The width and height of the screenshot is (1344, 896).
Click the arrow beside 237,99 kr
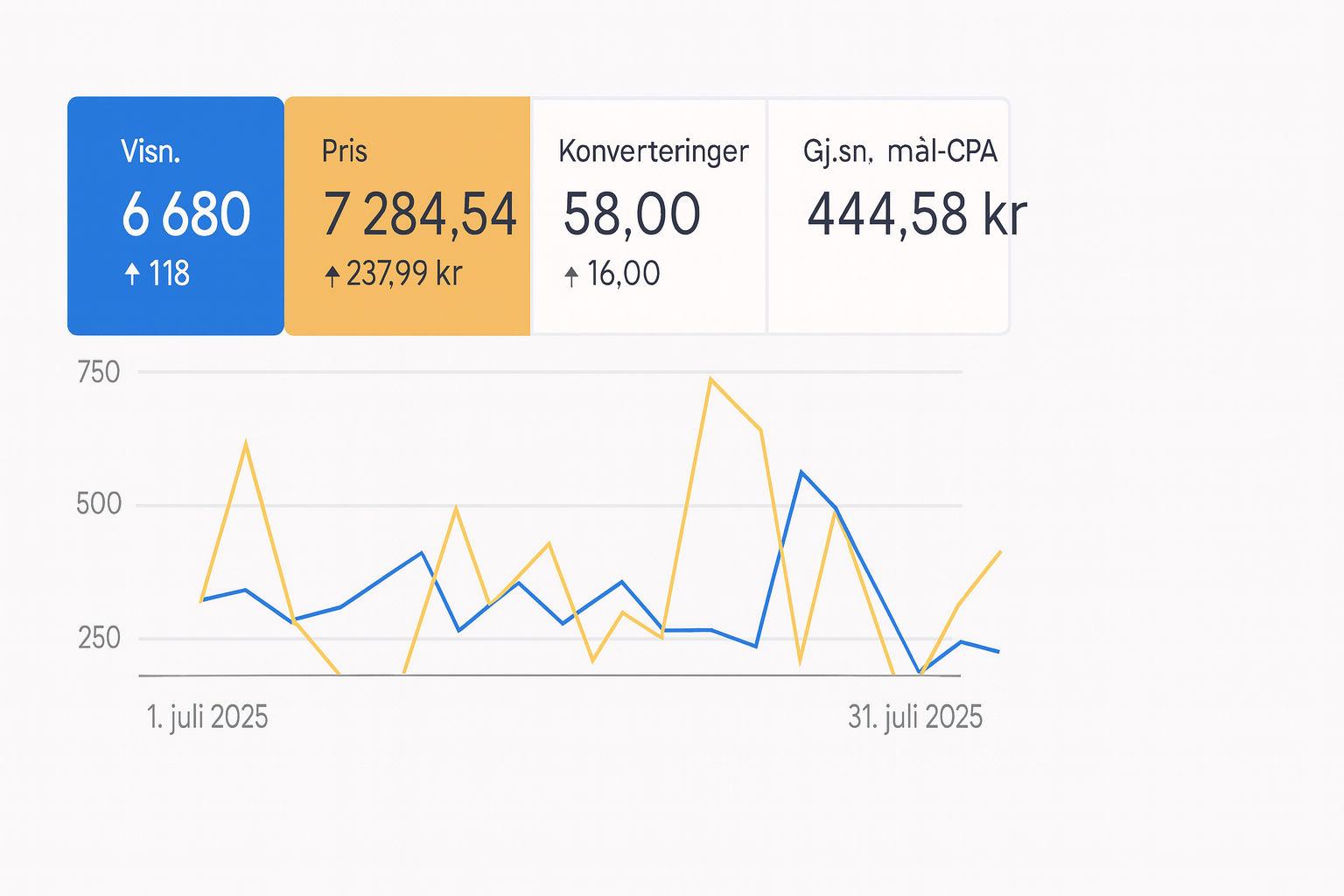(332, 273)
